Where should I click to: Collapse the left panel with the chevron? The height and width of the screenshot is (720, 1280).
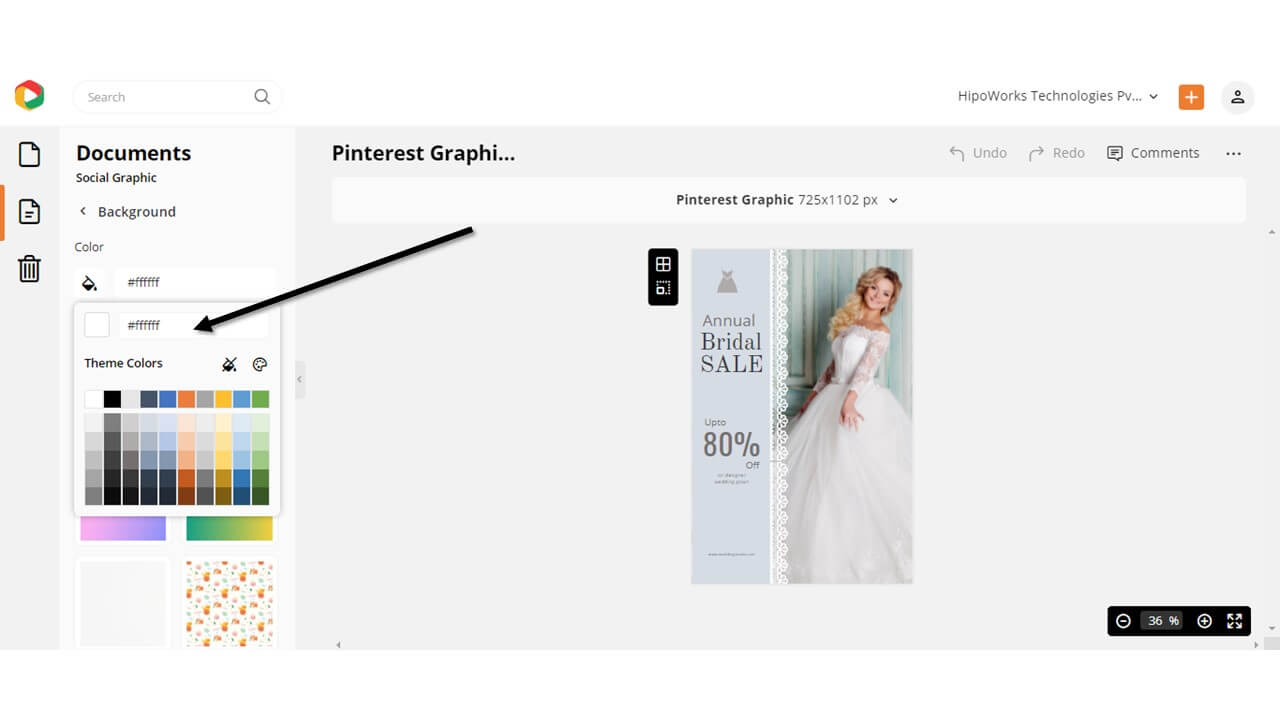(x=299, y=379)
